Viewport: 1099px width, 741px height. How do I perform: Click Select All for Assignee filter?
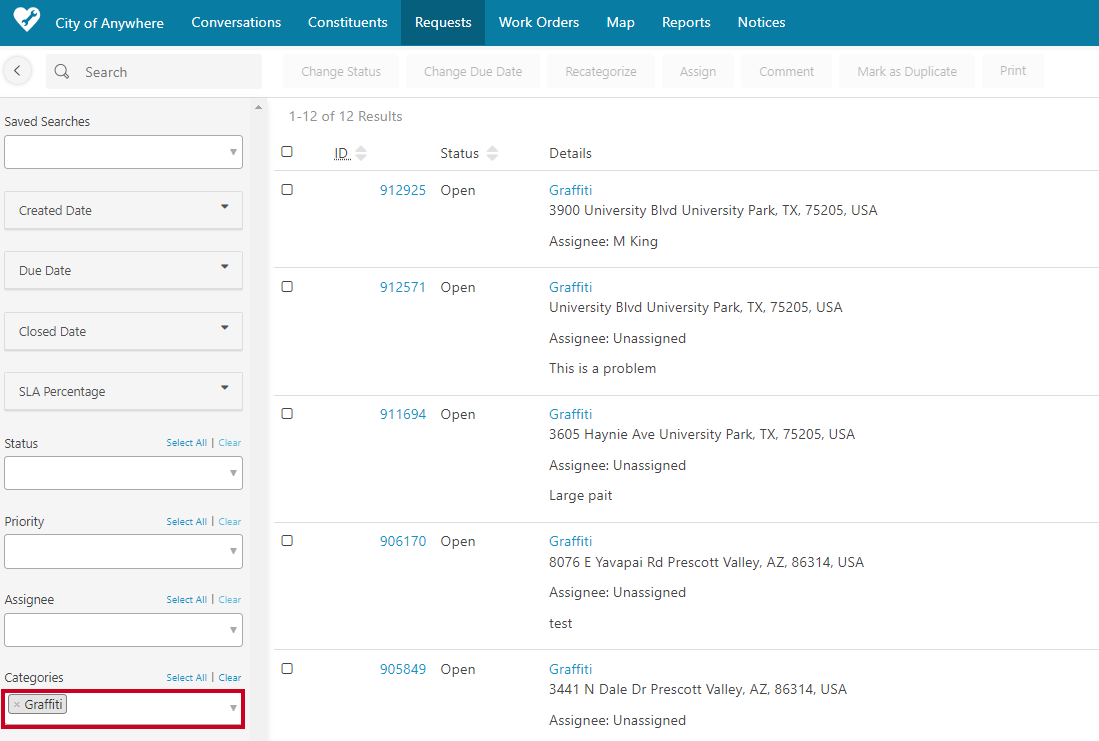pyautogui.click(x=186, y=599)
